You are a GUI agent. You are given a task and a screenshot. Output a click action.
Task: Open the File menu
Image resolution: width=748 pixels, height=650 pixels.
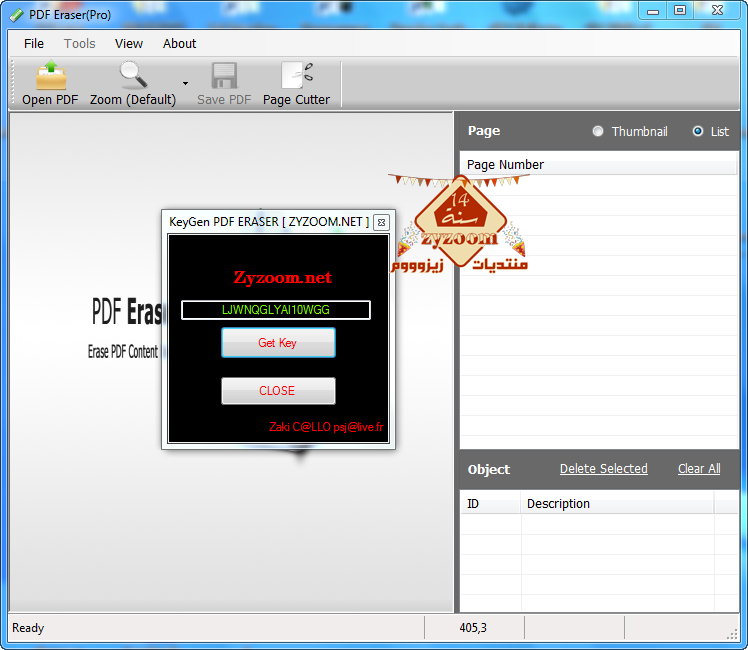point(34,43)
